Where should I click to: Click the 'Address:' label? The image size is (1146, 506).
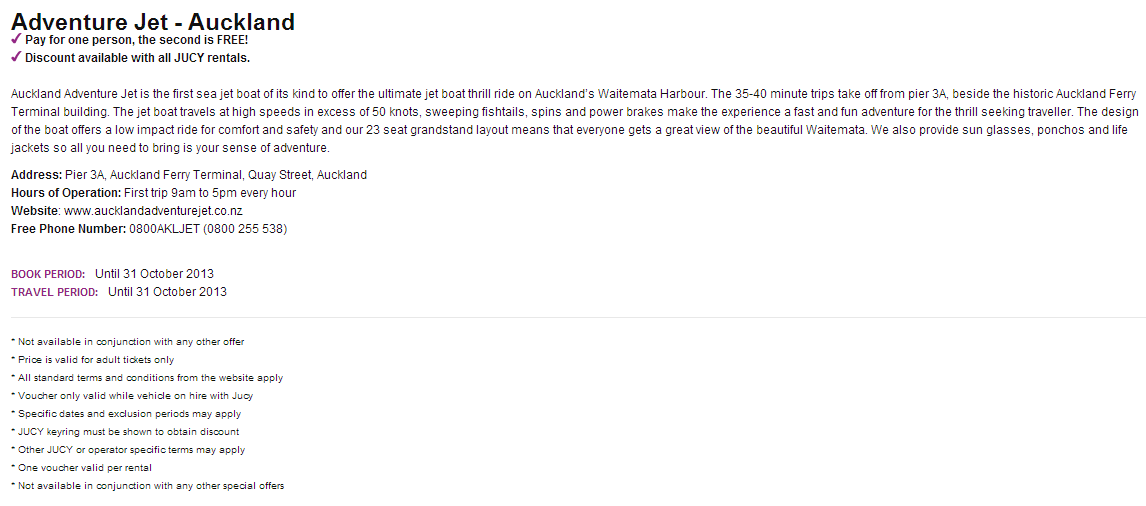click(x=37, y=175)
